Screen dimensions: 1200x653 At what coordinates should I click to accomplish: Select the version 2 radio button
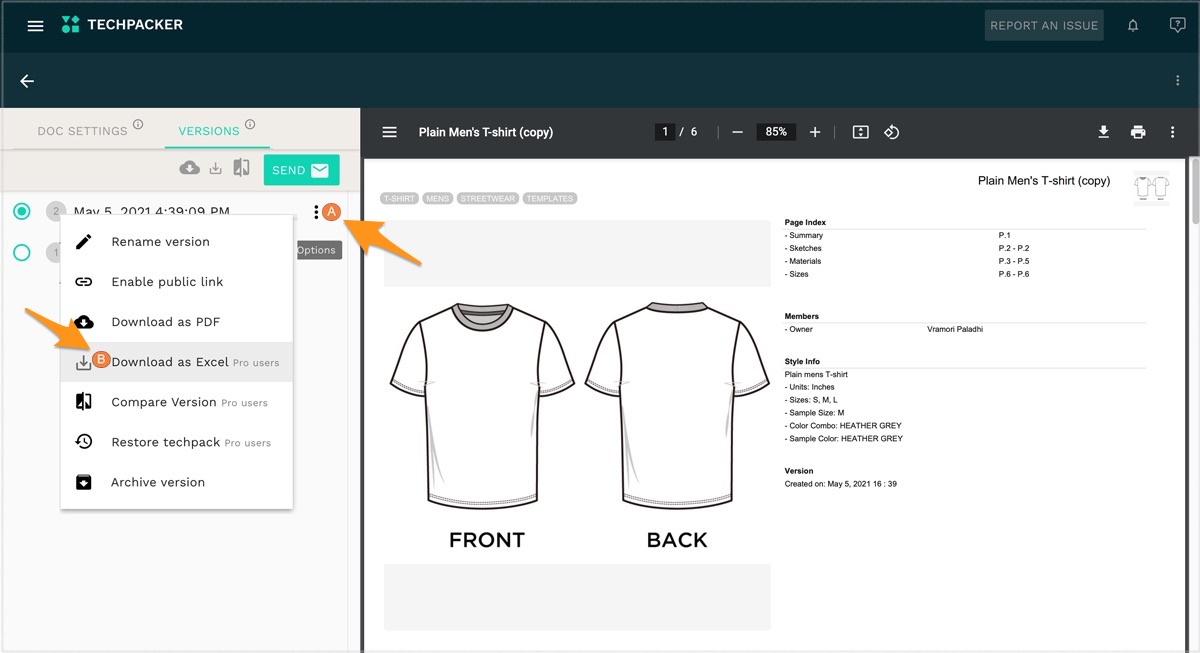point(22,211)
